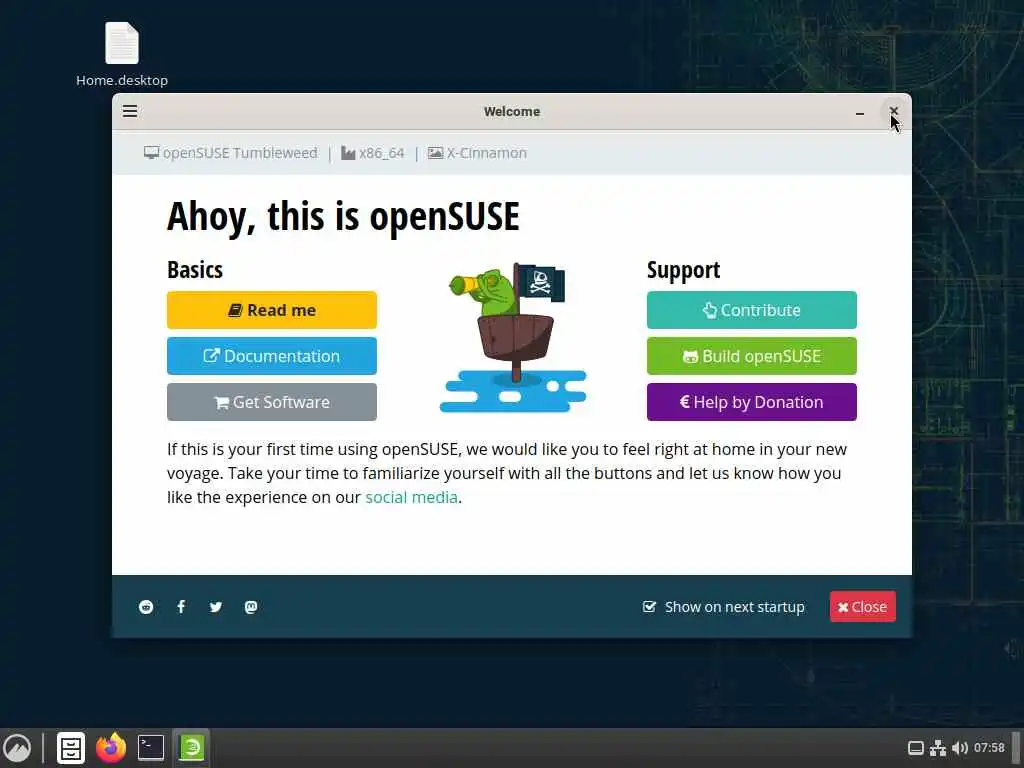Open the Reddit icon in footer
1024x768 pixels.
point(146,607)
